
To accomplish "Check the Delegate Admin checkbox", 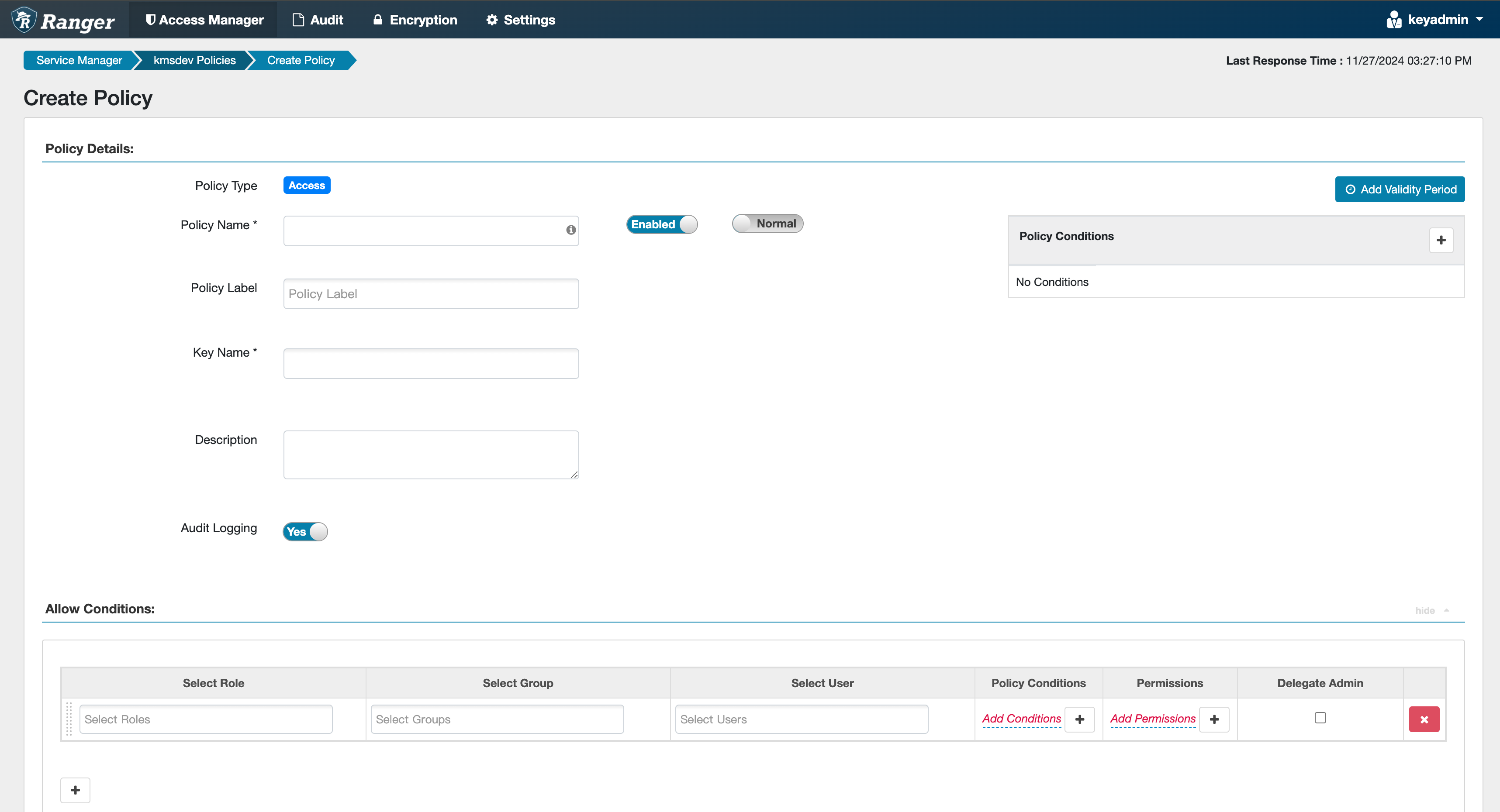I will click(1320, 718).
